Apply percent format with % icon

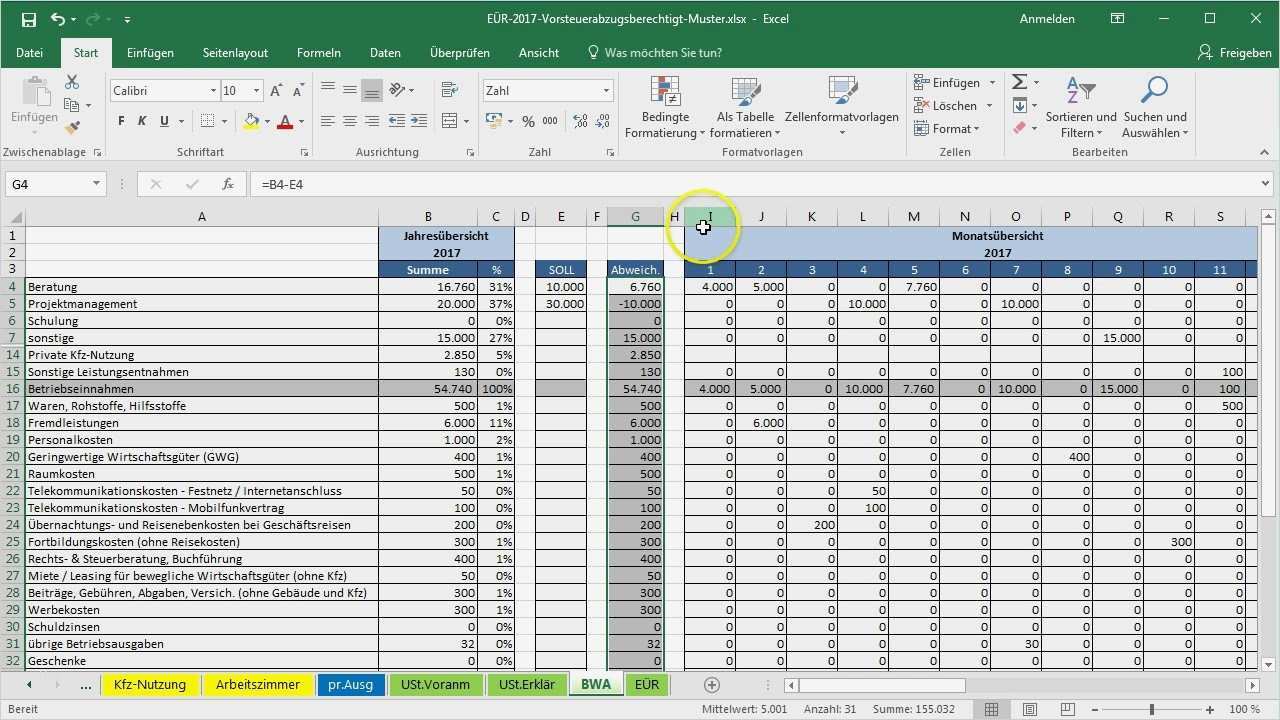pos(527,121)
